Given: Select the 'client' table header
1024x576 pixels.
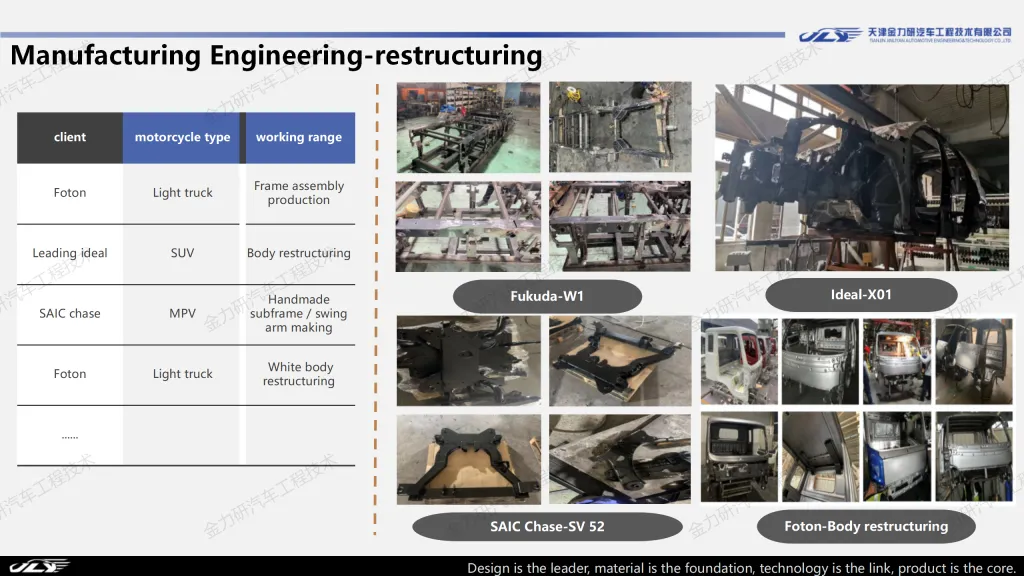Looking at the screenshot, I should tap(70, 138).
